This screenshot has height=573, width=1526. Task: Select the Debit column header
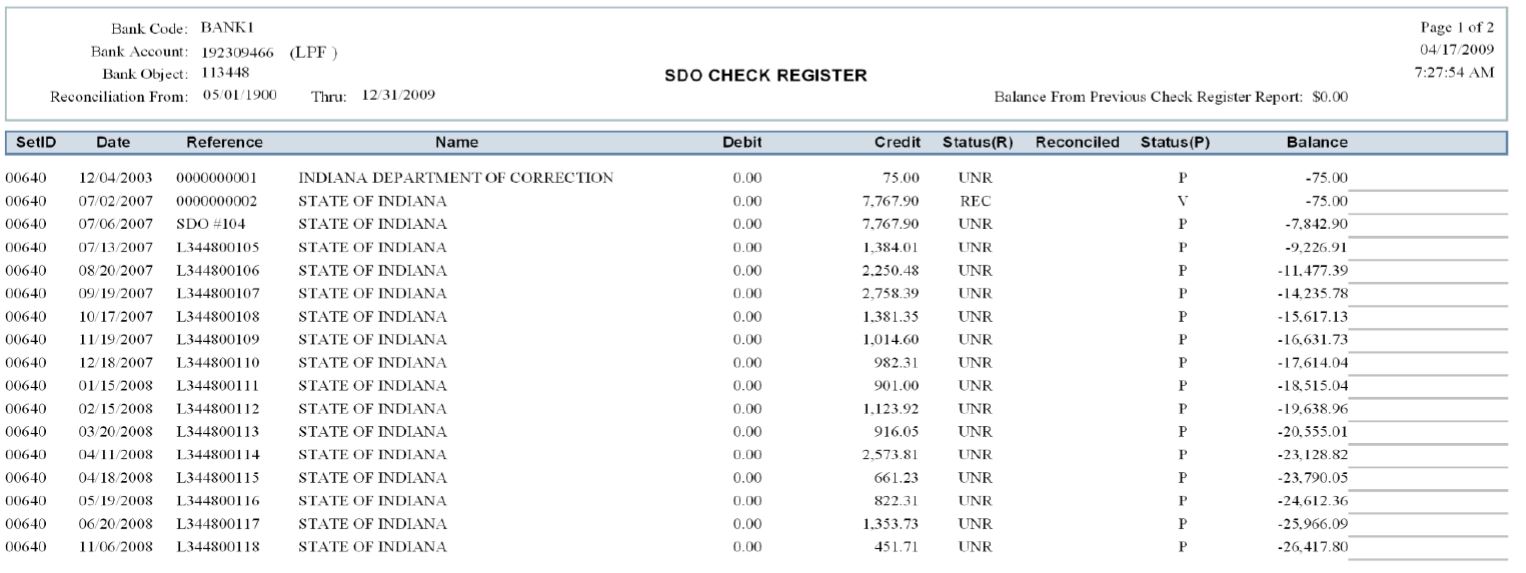pos(742,143)
